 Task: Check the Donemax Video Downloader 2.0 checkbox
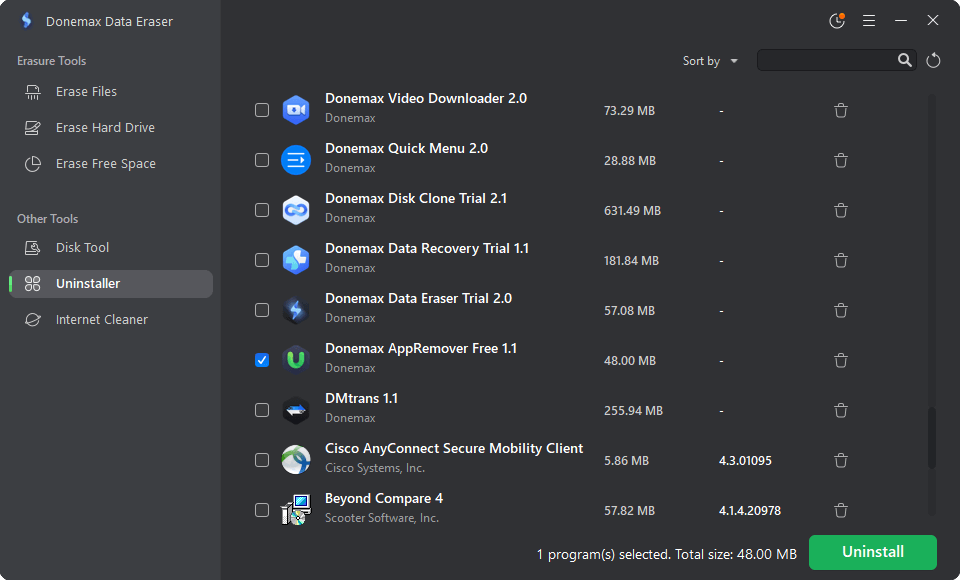coord(262,110)
